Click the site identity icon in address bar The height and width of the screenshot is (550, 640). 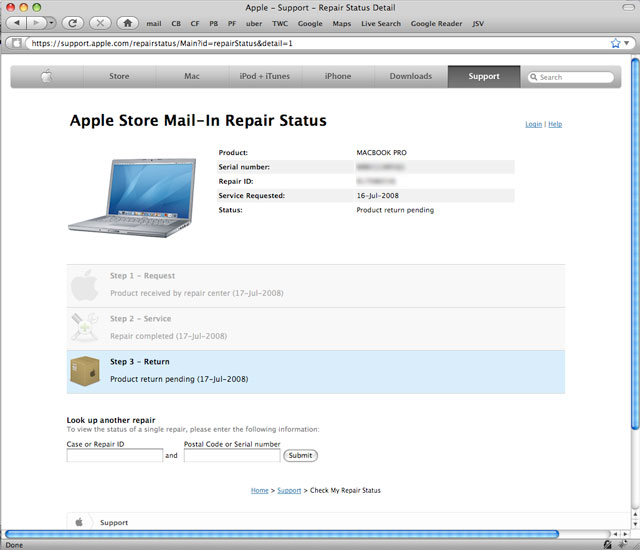click(16, 43)
